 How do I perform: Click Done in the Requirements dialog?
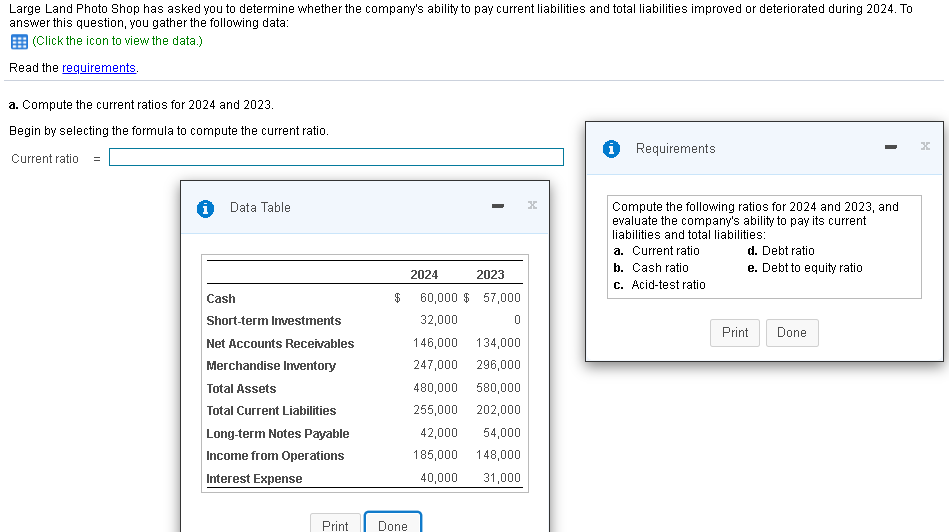coord(792,333)
